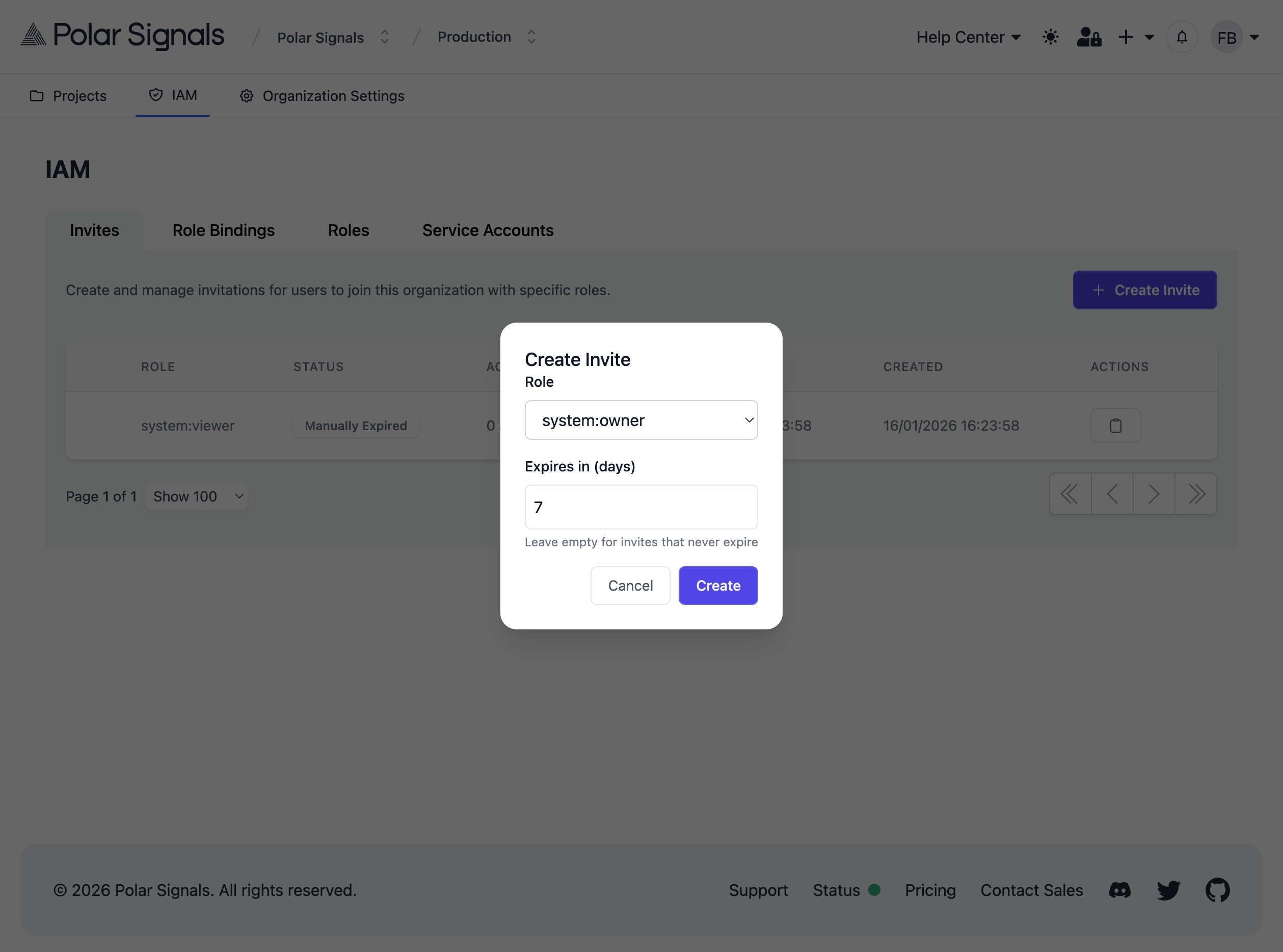Screen dimensions: 1283x952
Task: Open Discord from the footer icon
Action: [1119, 890]
